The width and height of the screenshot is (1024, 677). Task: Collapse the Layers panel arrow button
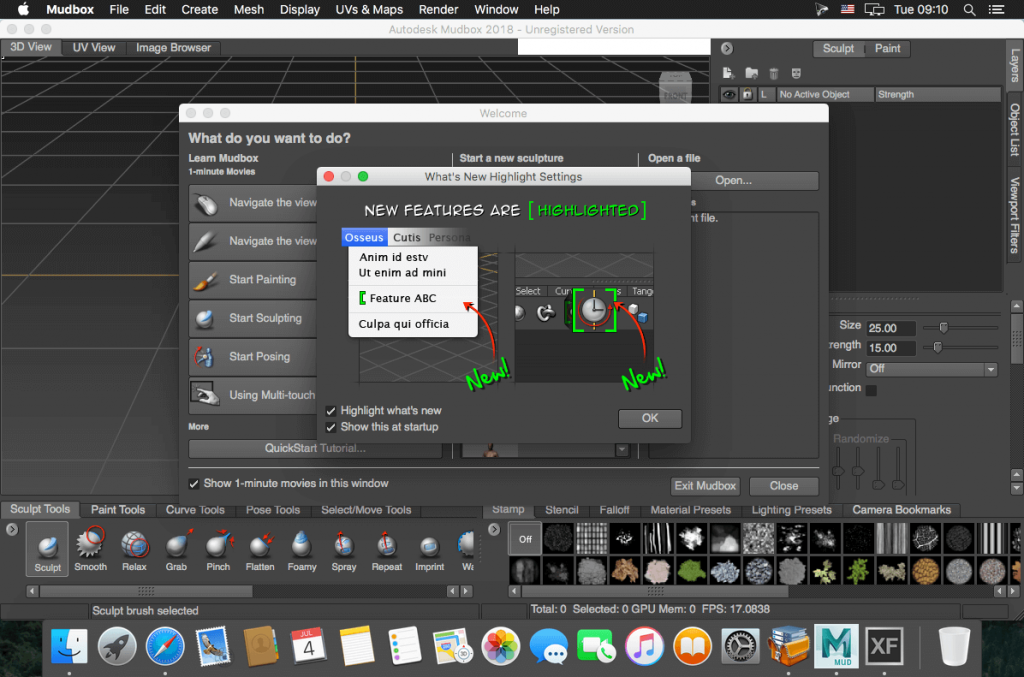click(726, 48)
